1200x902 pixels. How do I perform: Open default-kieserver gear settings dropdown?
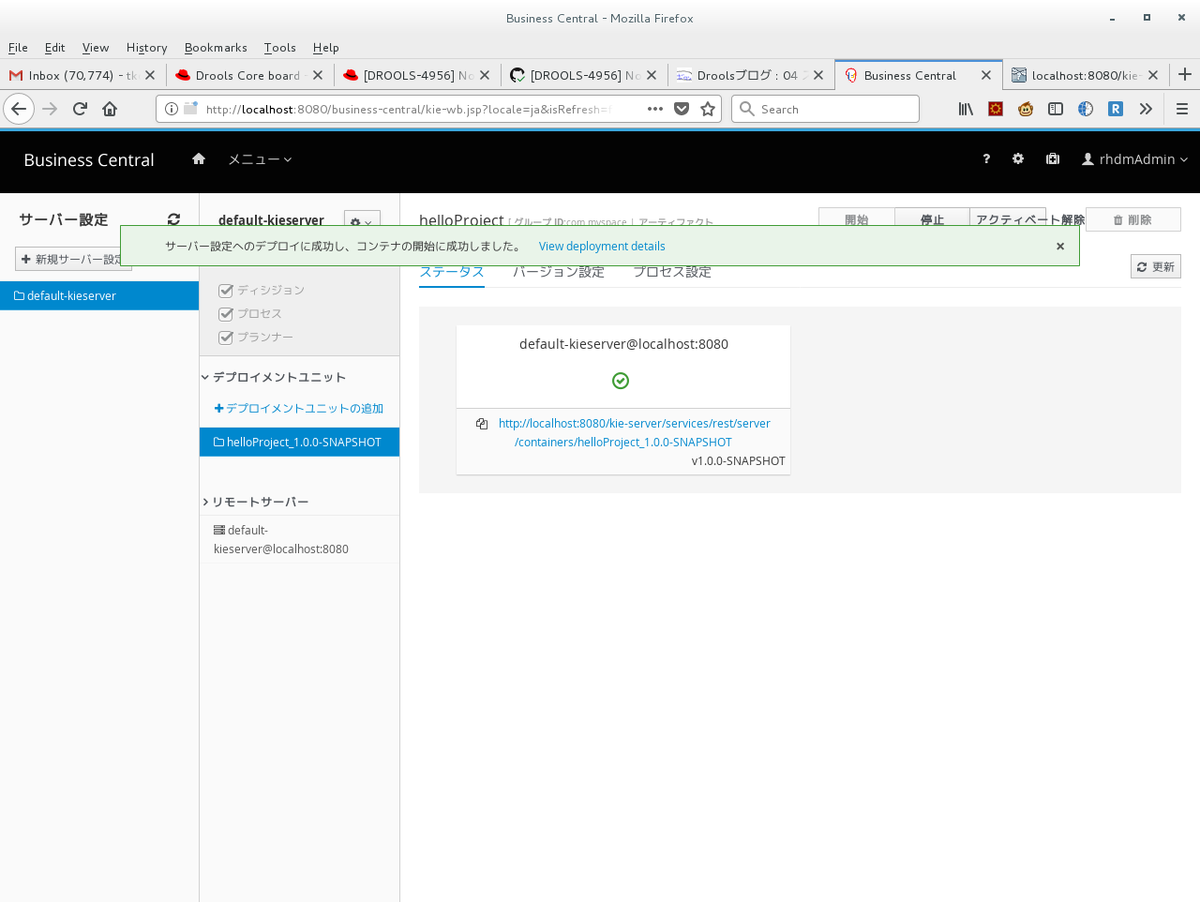point(362,222)
